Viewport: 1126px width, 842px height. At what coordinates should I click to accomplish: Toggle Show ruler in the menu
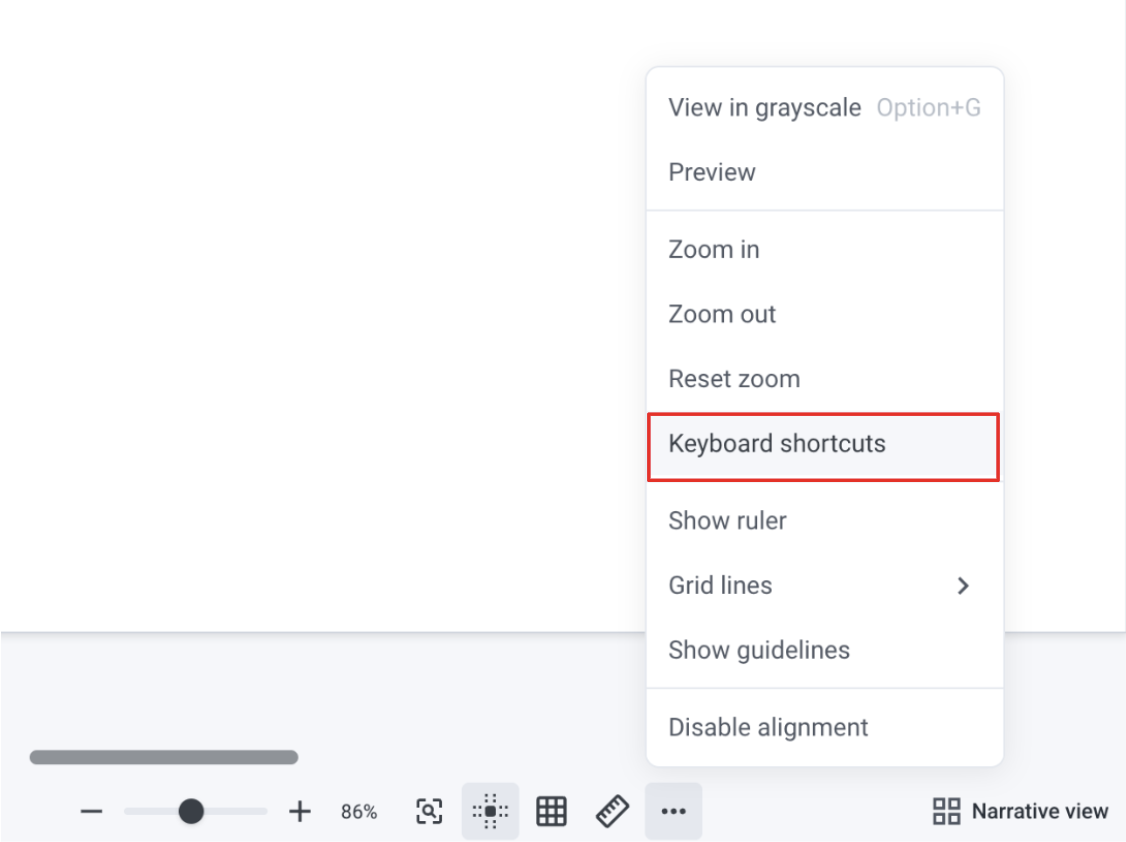point(727,521)
